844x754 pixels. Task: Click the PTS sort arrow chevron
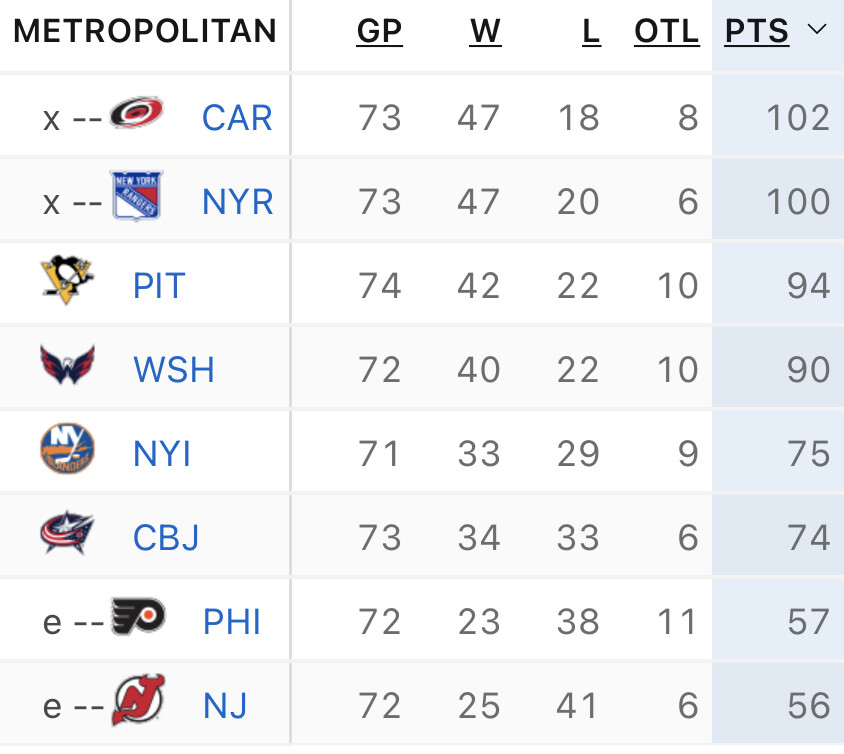(816, 31)
